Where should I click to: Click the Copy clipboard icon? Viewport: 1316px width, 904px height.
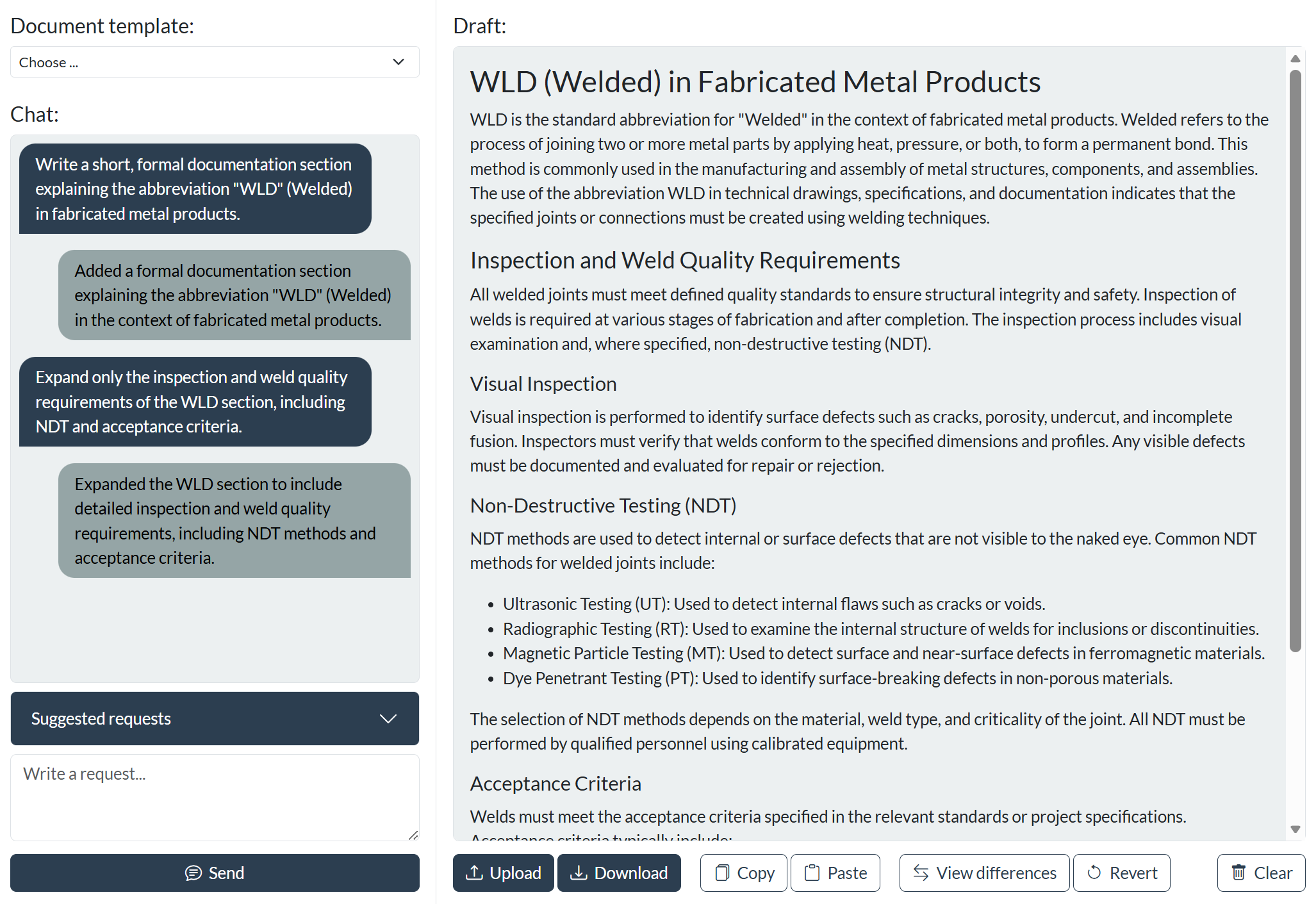pyautogui.click(x=722, y=873)
